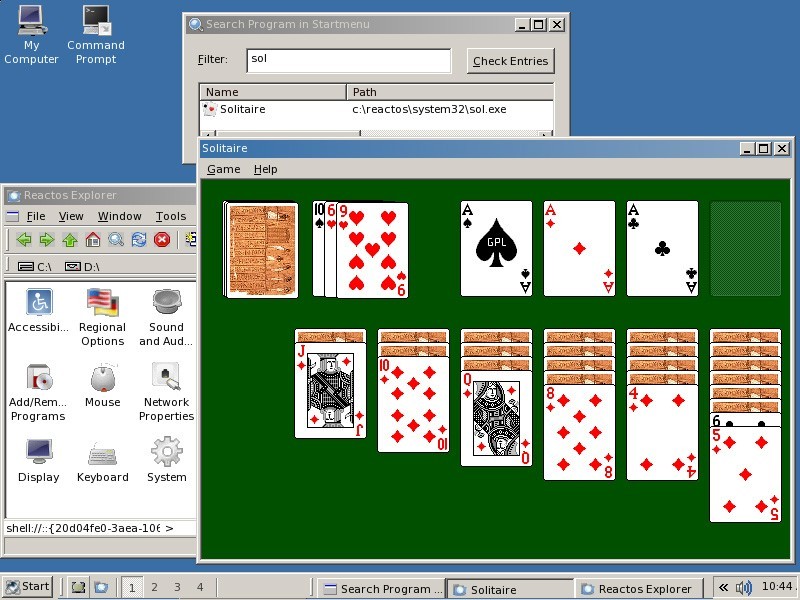The image size is (800, 600).
Task: Click the Filter input field
Action: click(x=348, y=61)
